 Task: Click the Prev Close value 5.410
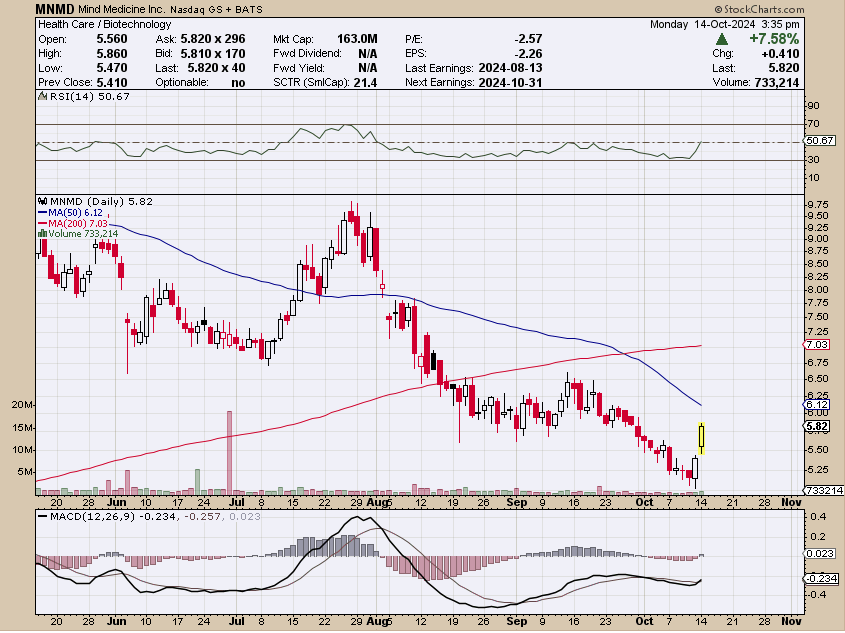pos(112,82)
